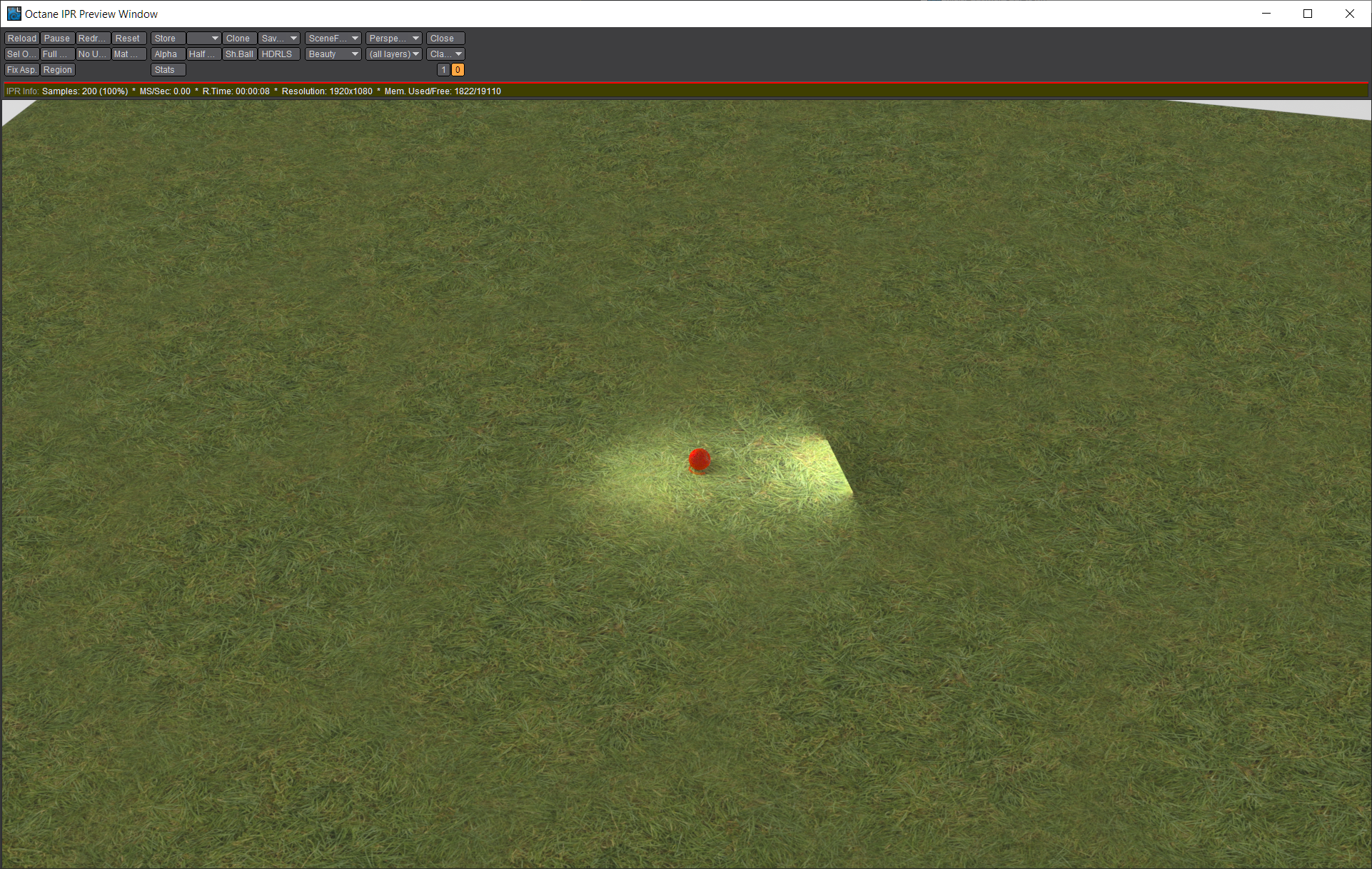Click the Store button

click(168, 39)
